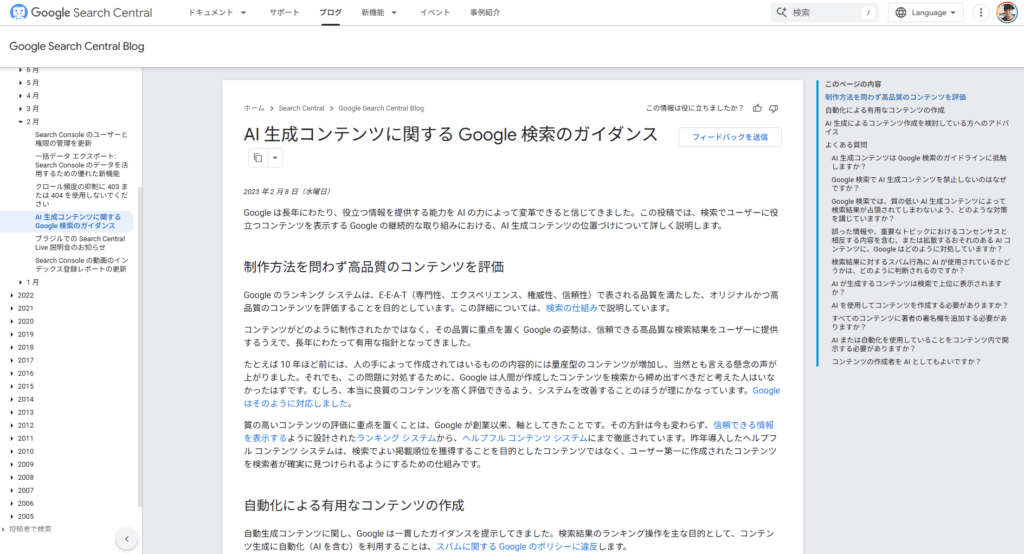The image size is (1024, 554).
Task: Open the ヘルプフル コンテンツ システム link
Action: 525,438
